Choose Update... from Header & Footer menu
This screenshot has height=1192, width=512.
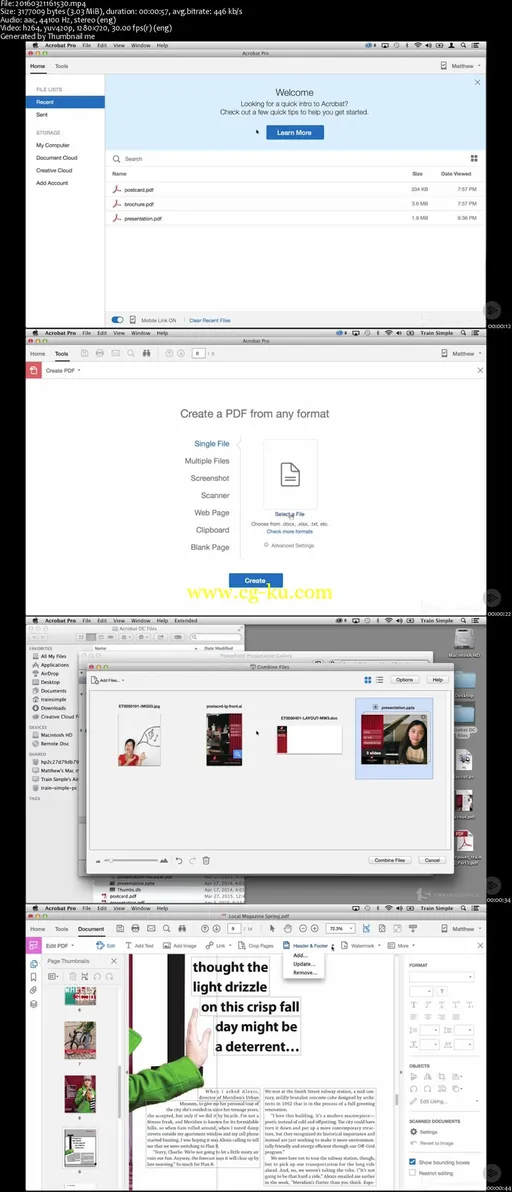304,964
